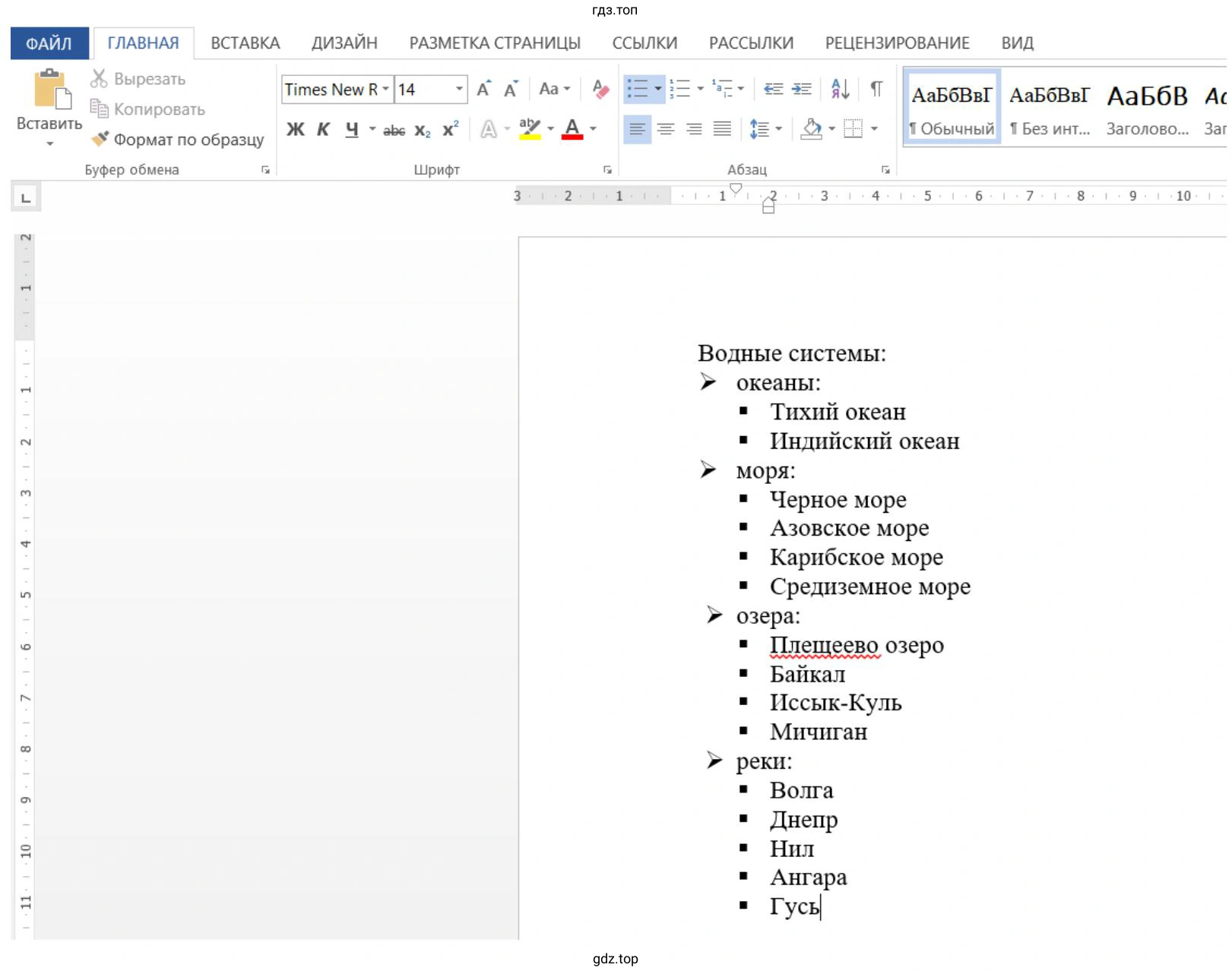Apply yellow text highlight color
The width and height of the screenshot is (1232, 974).
530,129
